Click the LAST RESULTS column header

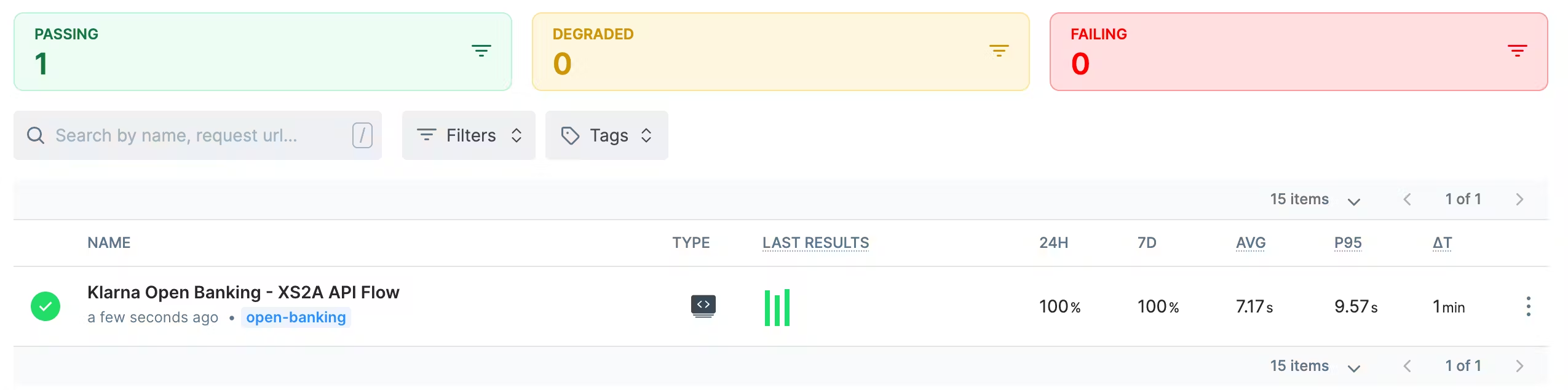815,243
